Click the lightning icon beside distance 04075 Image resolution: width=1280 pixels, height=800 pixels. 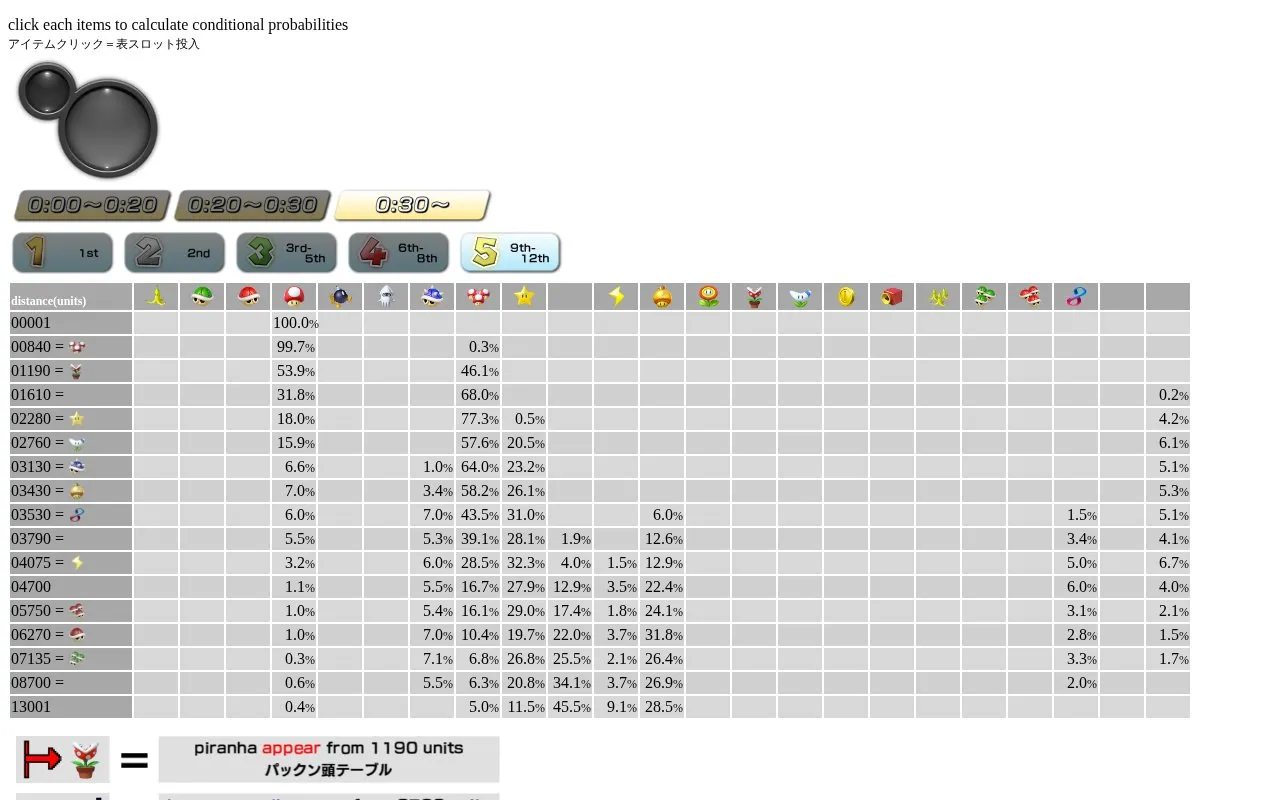click(x=77, y=563)
